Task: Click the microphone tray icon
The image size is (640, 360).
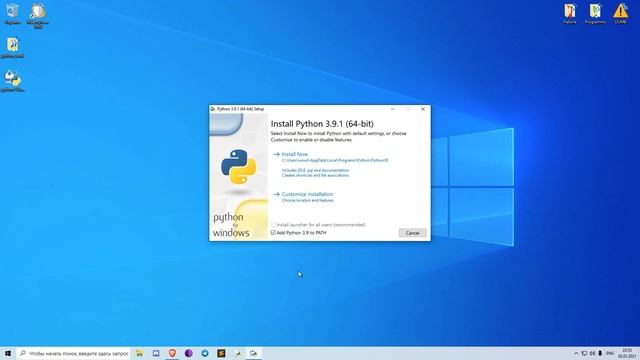Action: coord(600,353)
